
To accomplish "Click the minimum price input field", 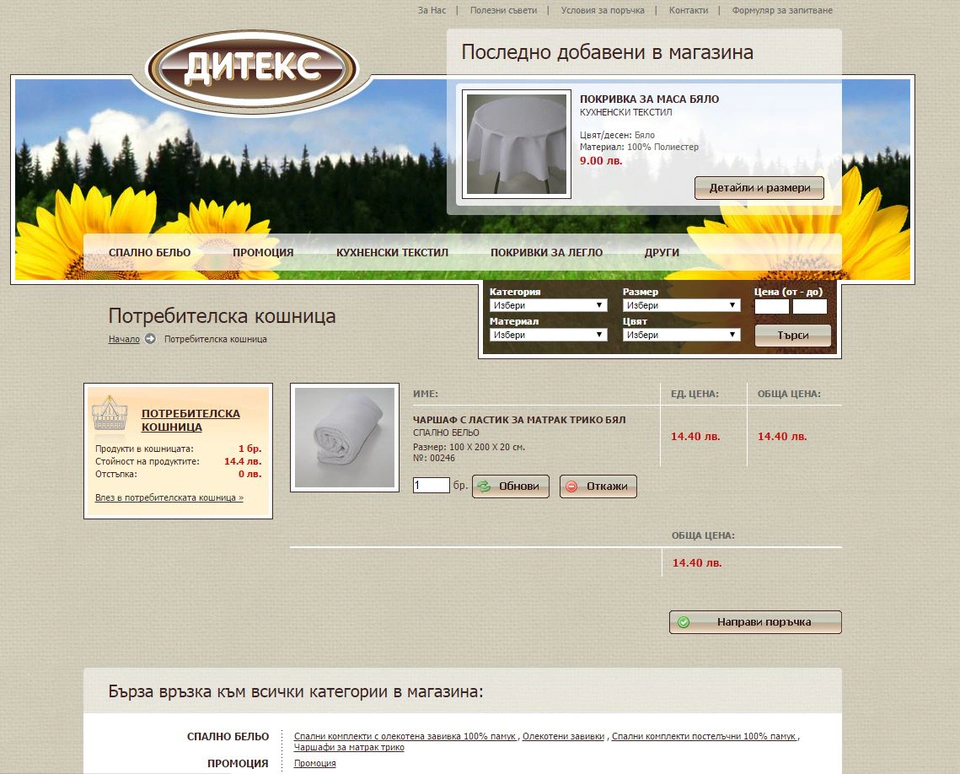I will 771,306.
